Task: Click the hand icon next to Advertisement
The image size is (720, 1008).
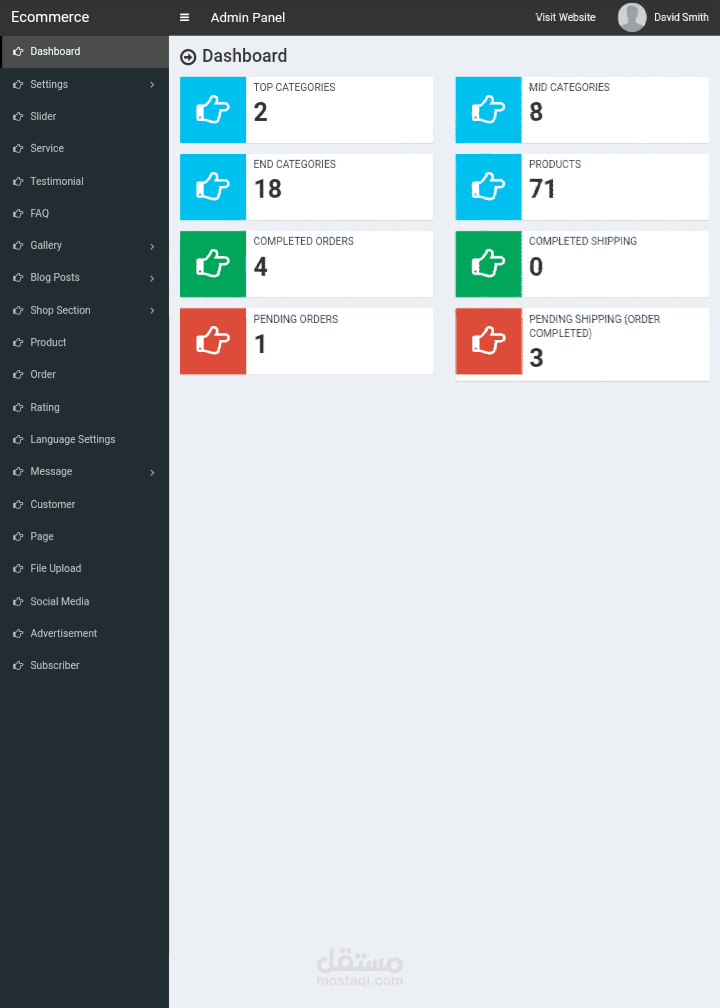Action: (x=18, y=634)
